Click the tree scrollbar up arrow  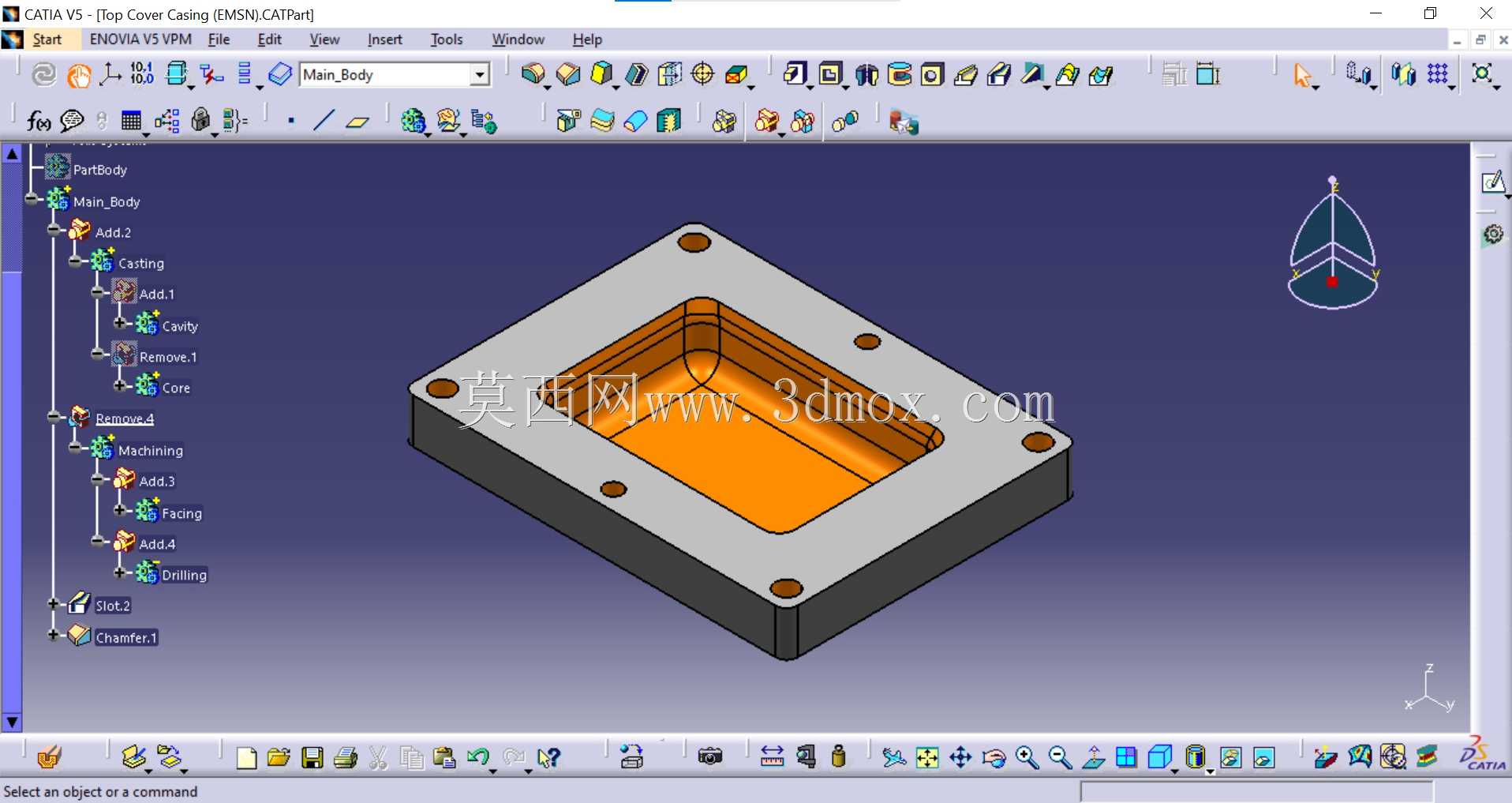point(12,154)
